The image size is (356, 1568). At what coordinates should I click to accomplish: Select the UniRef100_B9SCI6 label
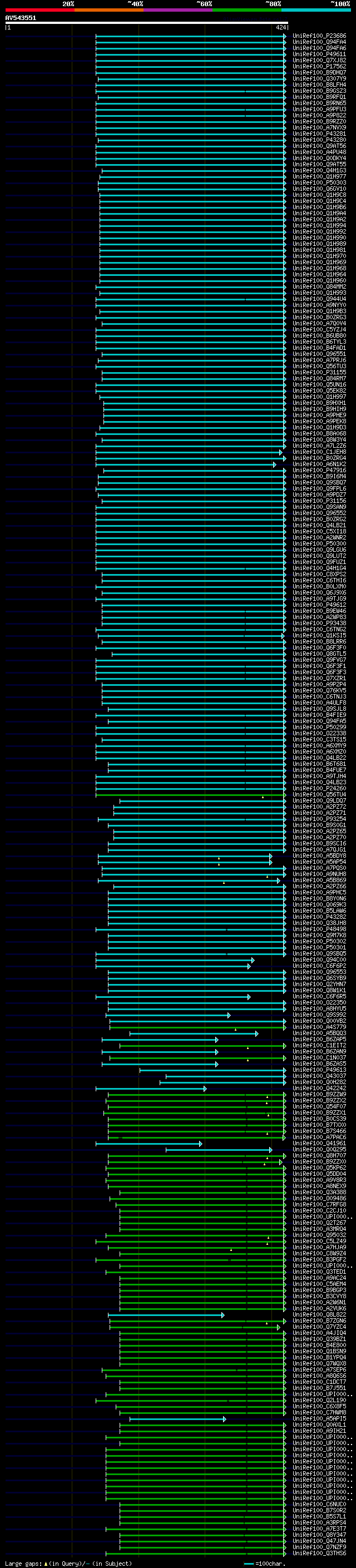(319, 844)
